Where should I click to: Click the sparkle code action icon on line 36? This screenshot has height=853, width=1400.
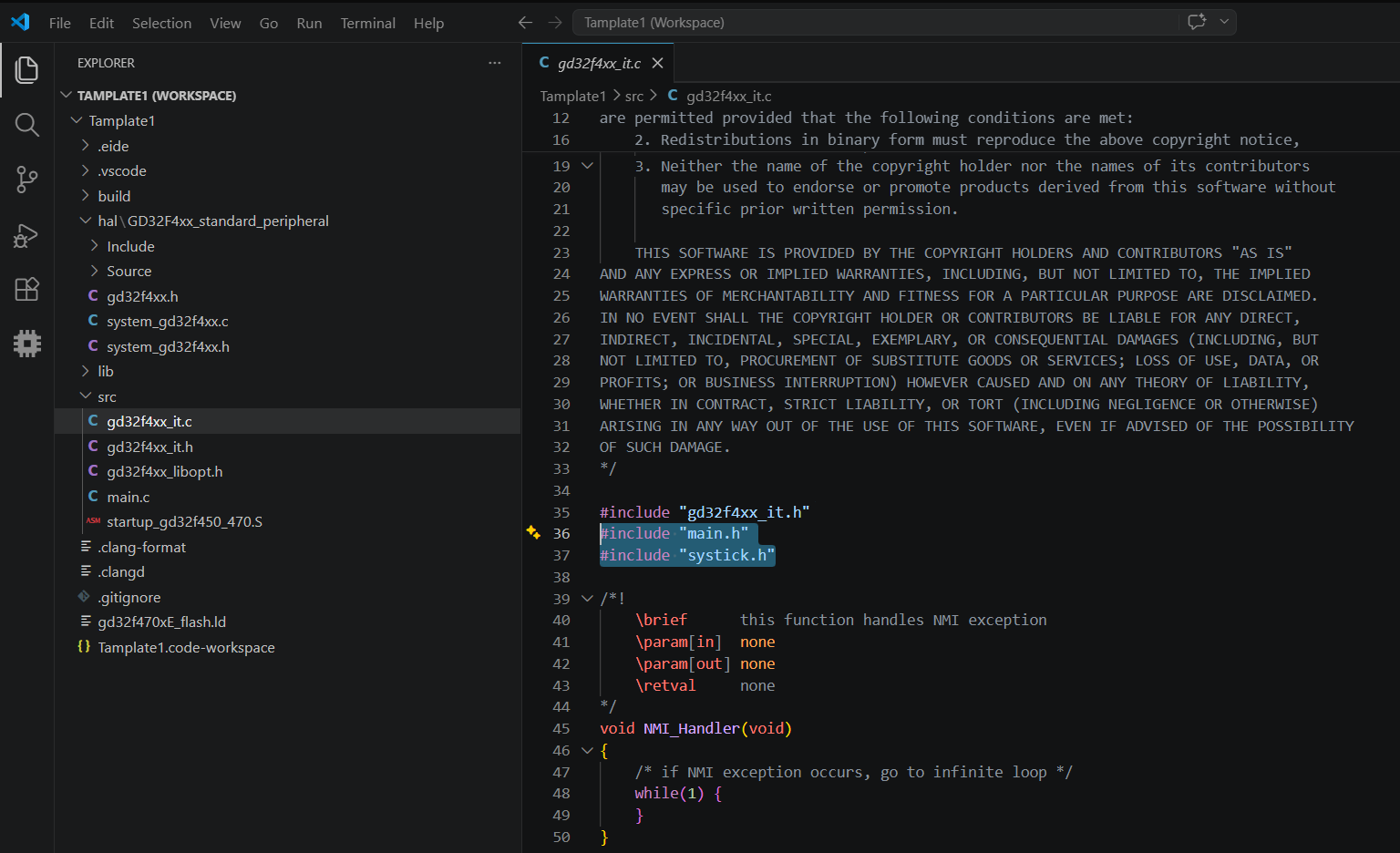point(533,532)
